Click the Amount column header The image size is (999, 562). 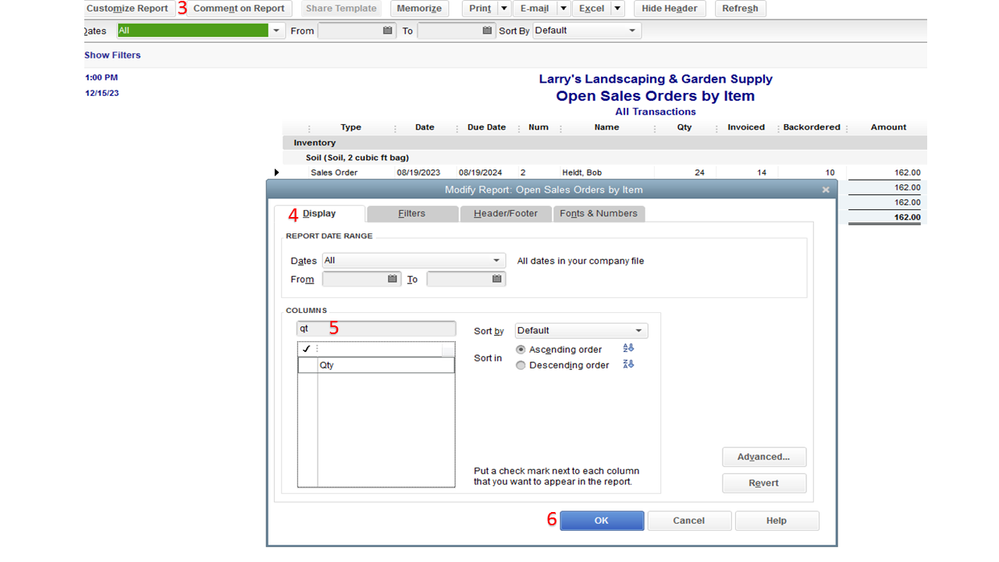(888, 127)
